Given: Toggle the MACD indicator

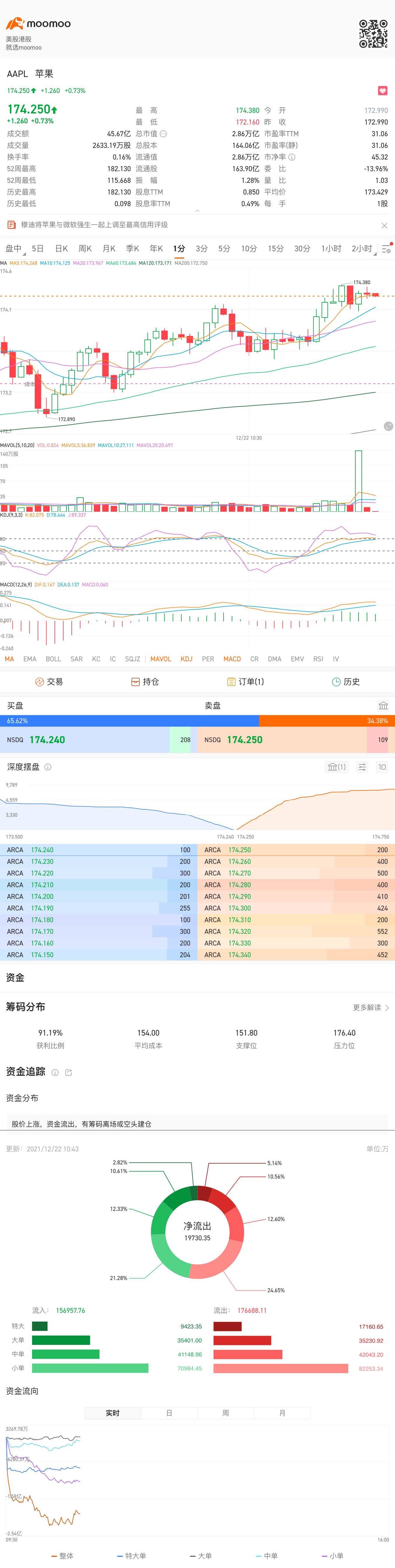Looking at the screenshot, I should click(232, 659).
